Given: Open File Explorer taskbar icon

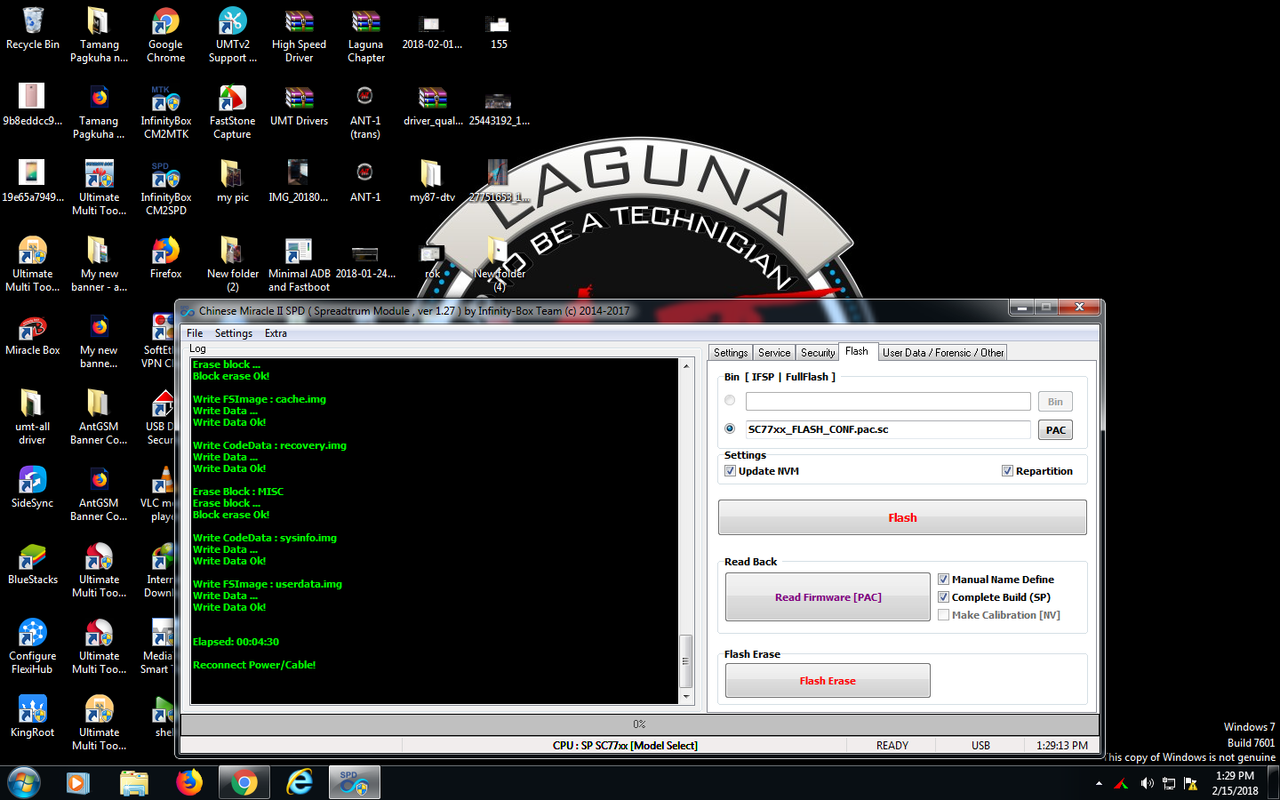Looking at the screenshot, I should click(x=133, y=781).
